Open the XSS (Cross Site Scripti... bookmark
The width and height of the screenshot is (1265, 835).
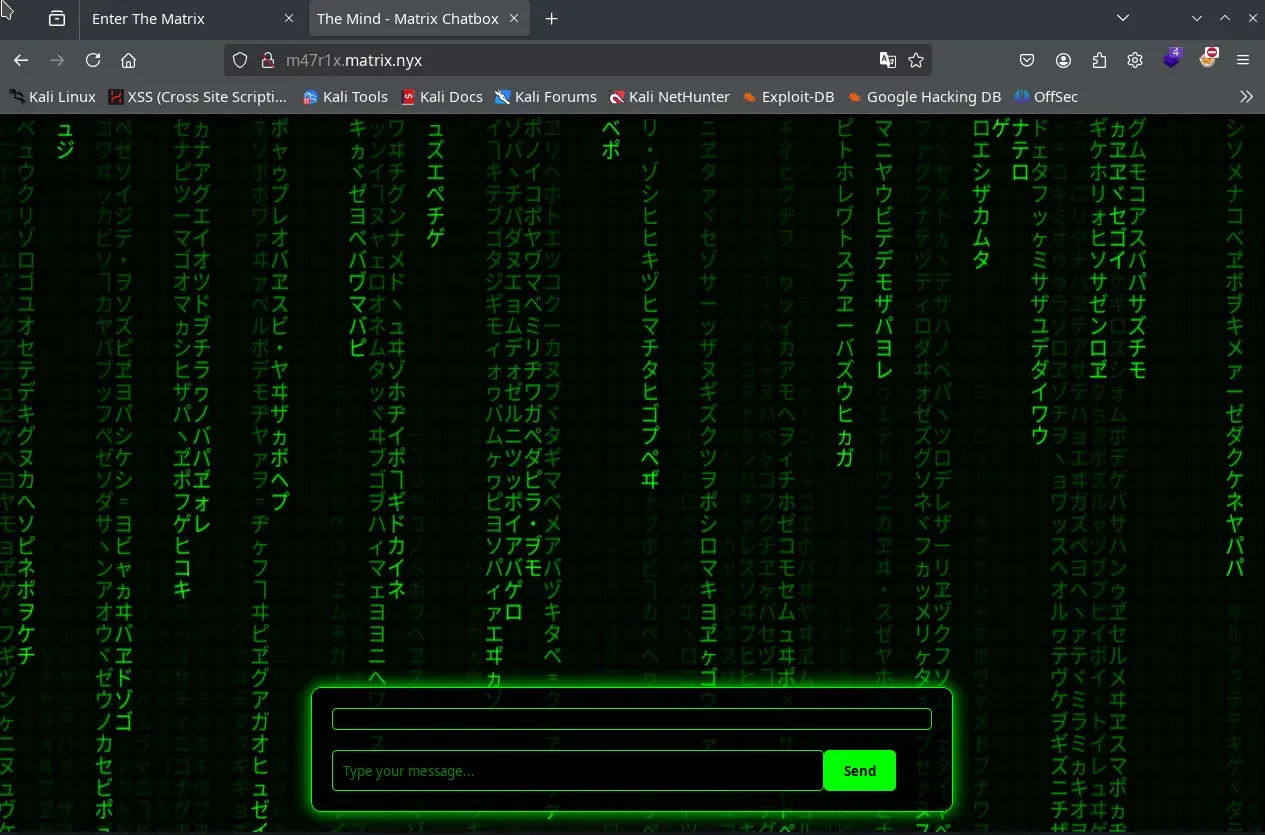point(197,97)
